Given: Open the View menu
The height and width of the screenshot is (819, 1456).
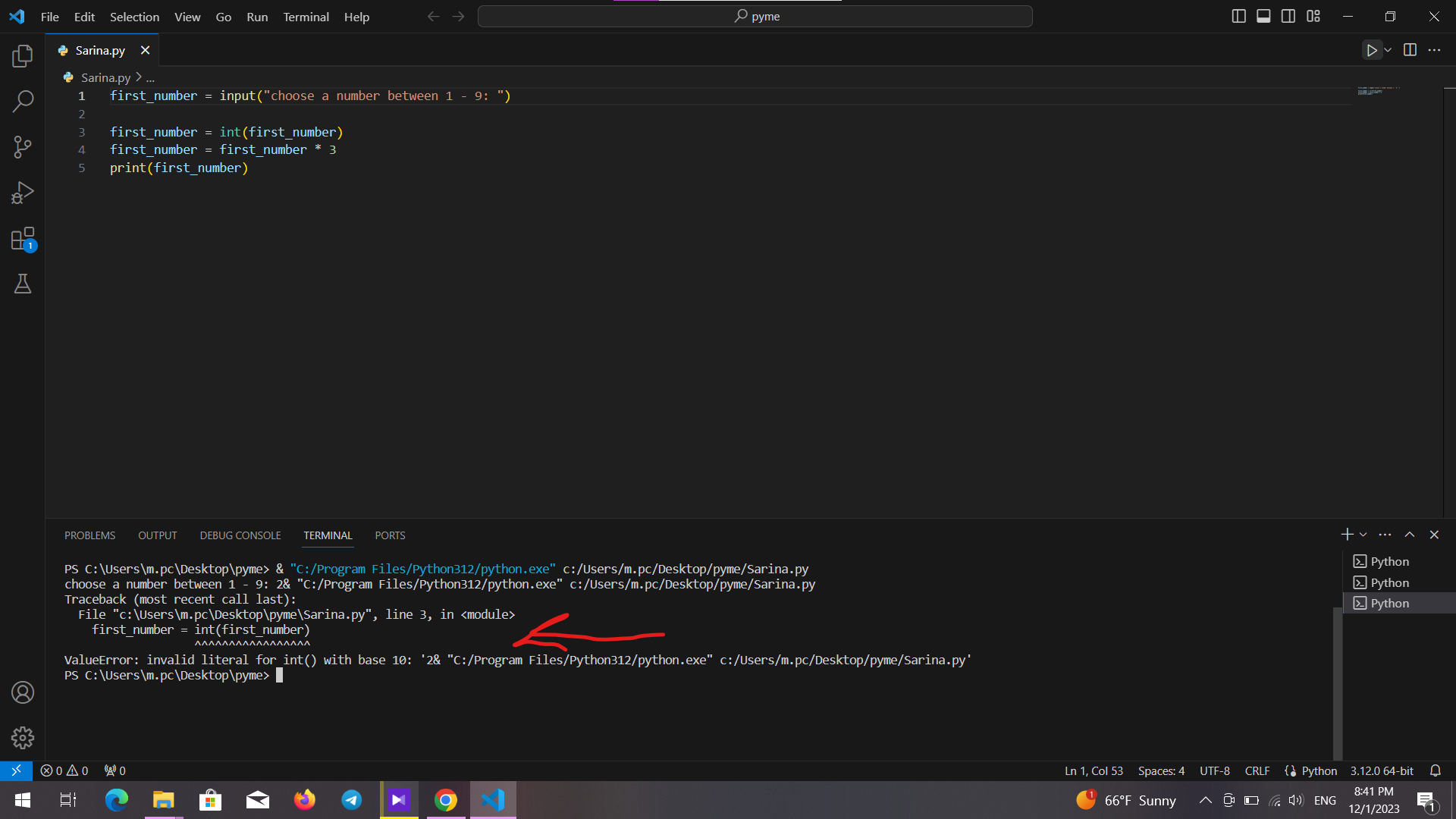Looking at the screenshot, I should pos(187,17).
